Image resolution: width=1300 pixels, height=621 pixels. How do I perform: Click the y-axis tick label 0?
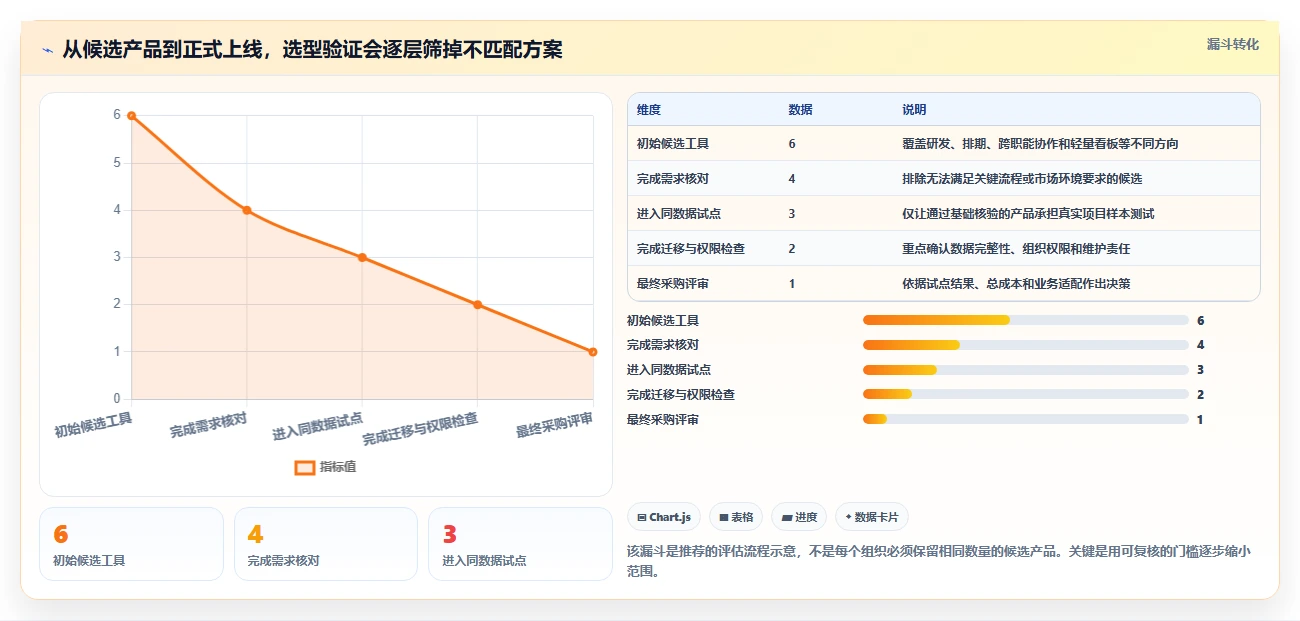tap(117, 399)
